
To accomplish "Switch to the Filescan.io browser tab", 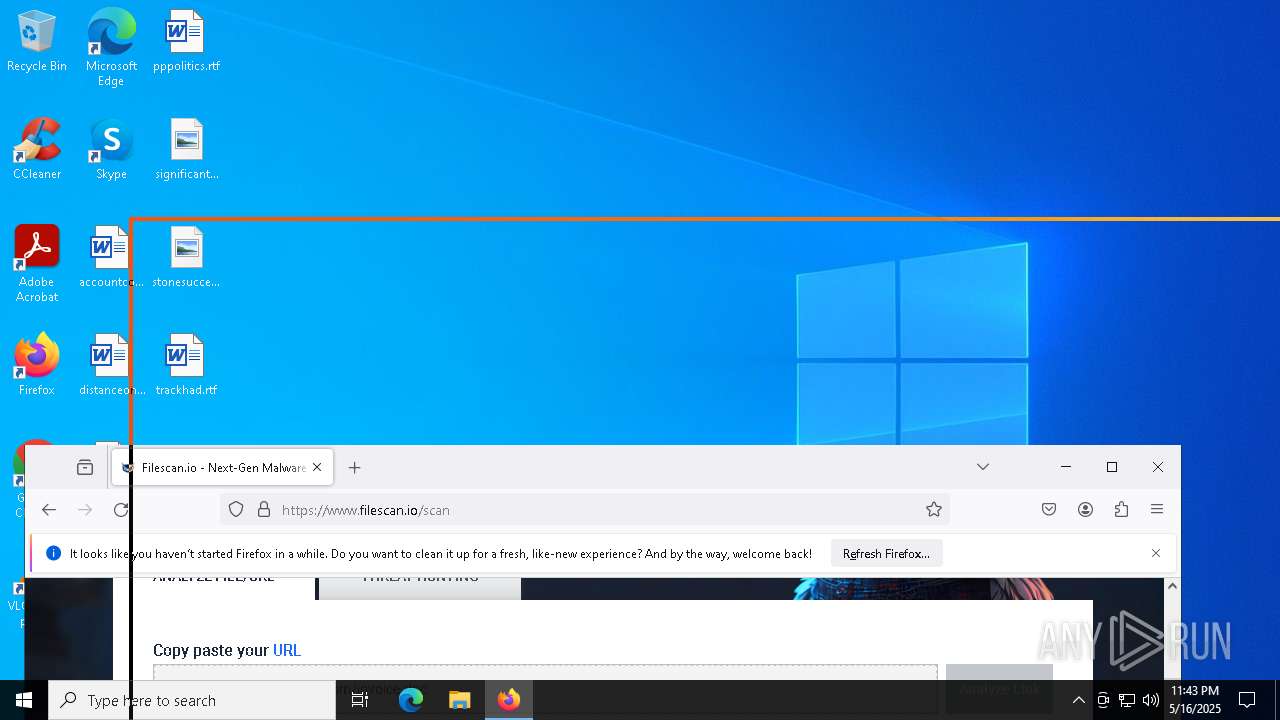I will coord(222,467).
